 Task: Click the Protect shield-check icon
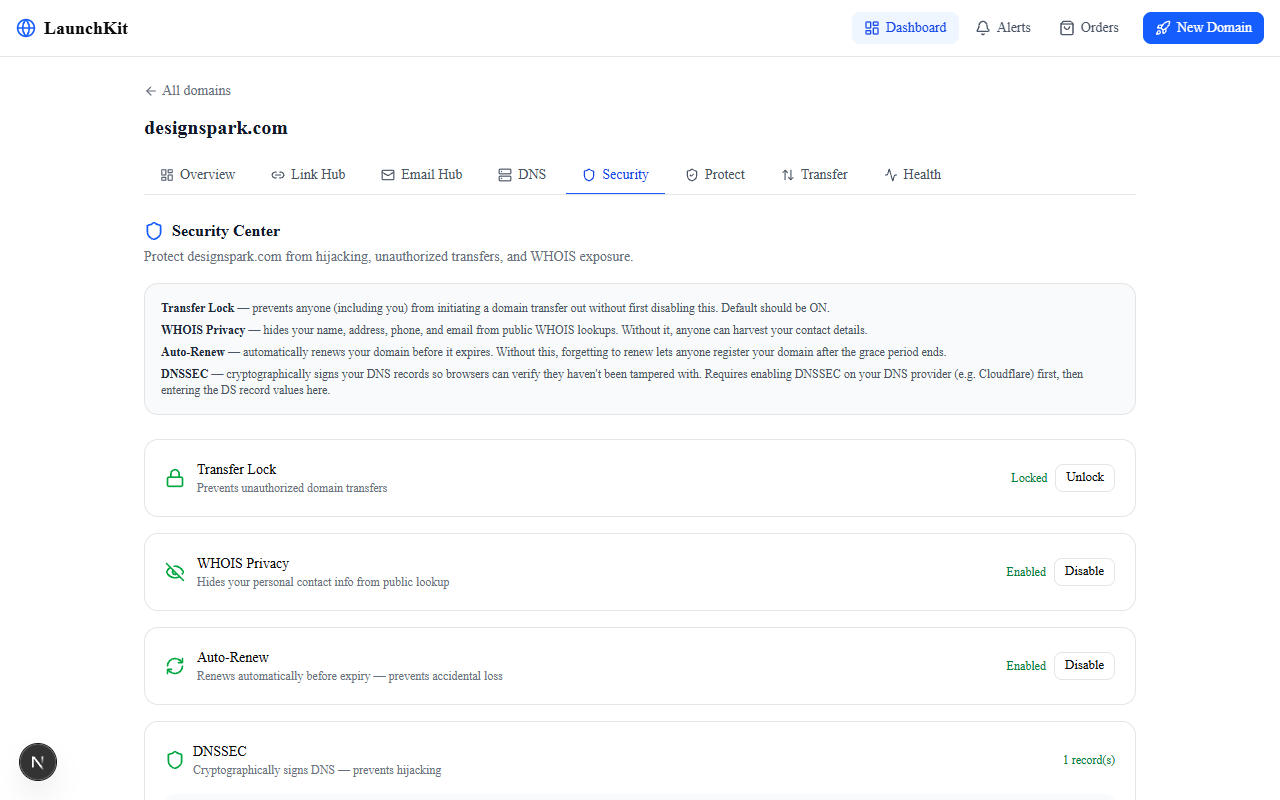pos(692,175)
